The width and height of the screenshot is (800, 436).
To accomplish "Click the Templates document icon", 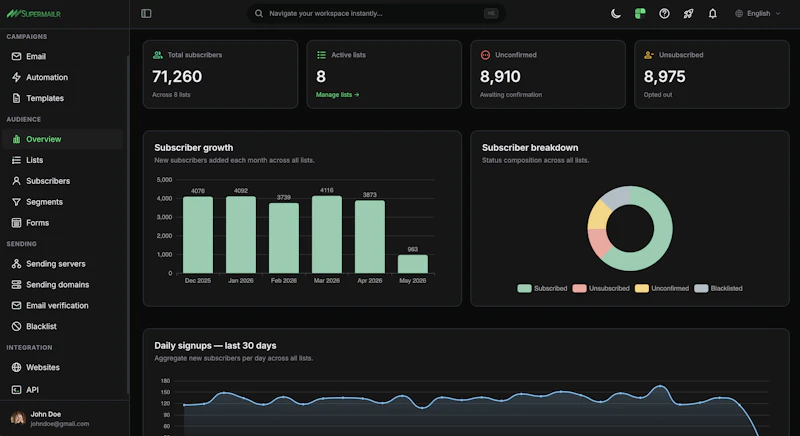I will [x=16, y=98].
